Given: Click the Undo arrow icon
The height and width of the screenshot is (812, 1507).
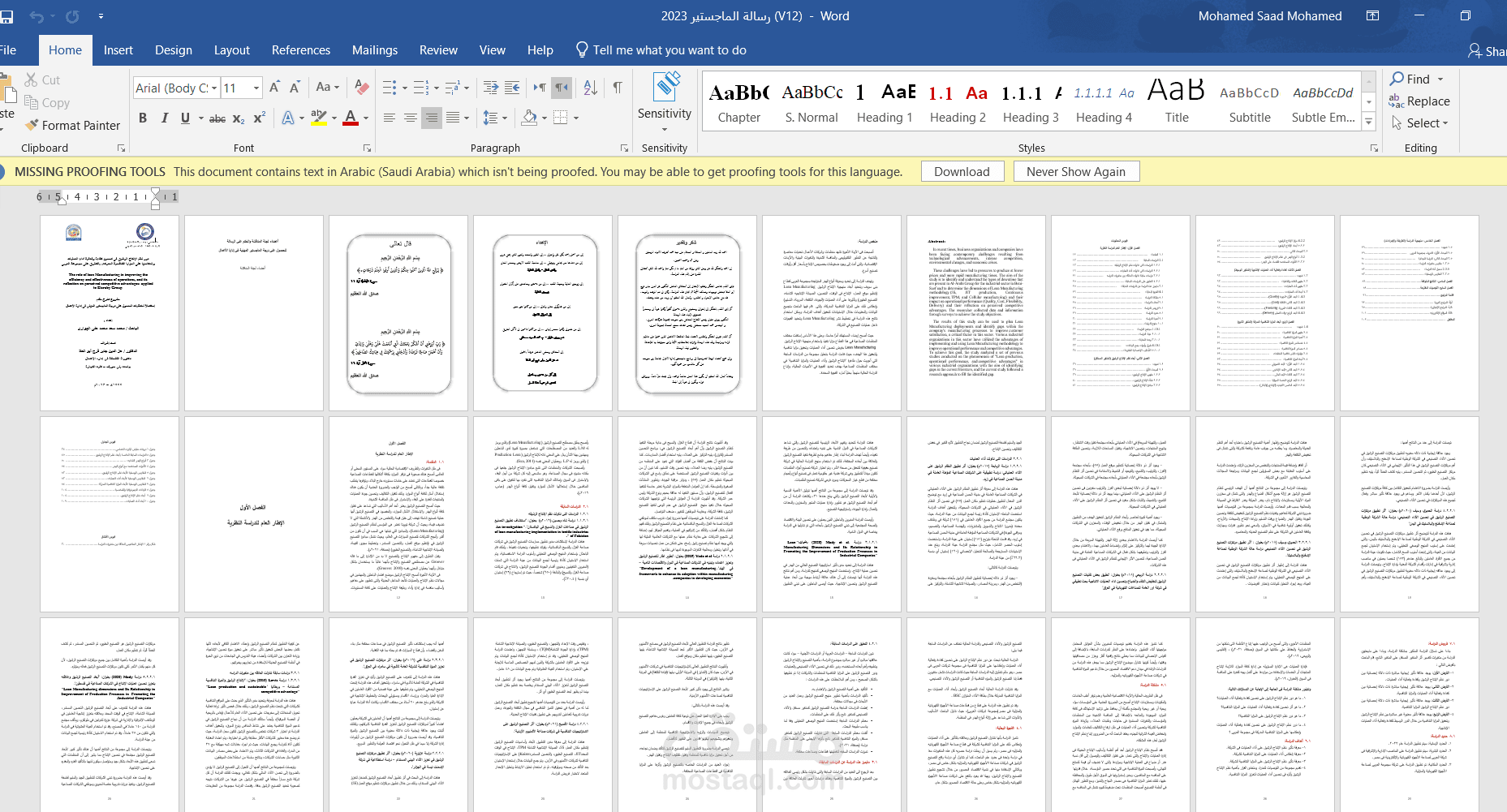Looking at the screenshot, I should pos(36,16).
